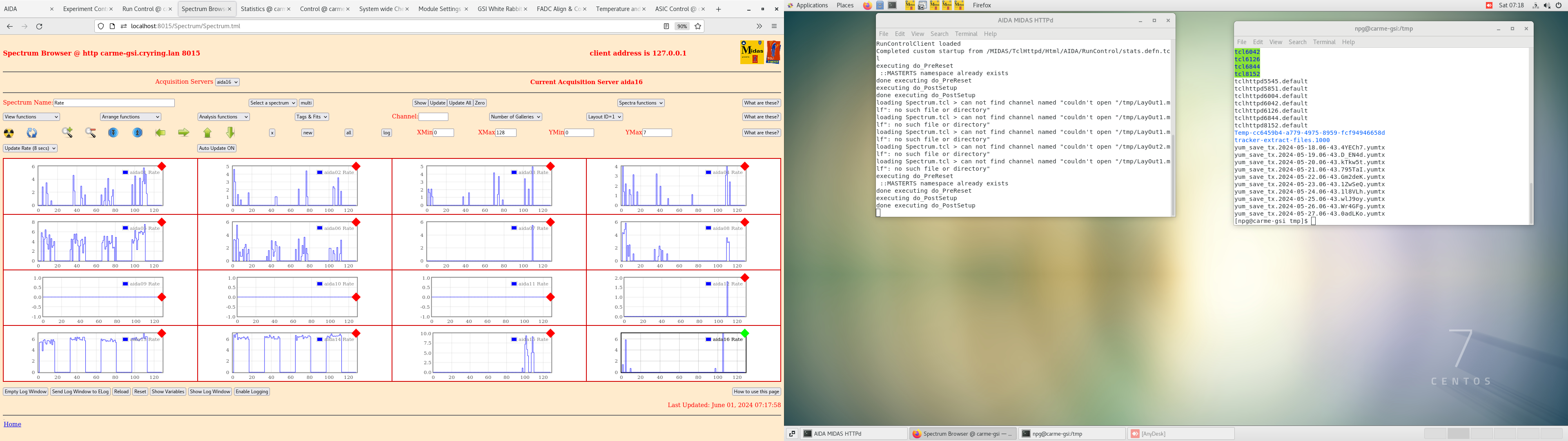
Task: Zoom out using the magnifier-minus icon
Action: pos(90,132)
